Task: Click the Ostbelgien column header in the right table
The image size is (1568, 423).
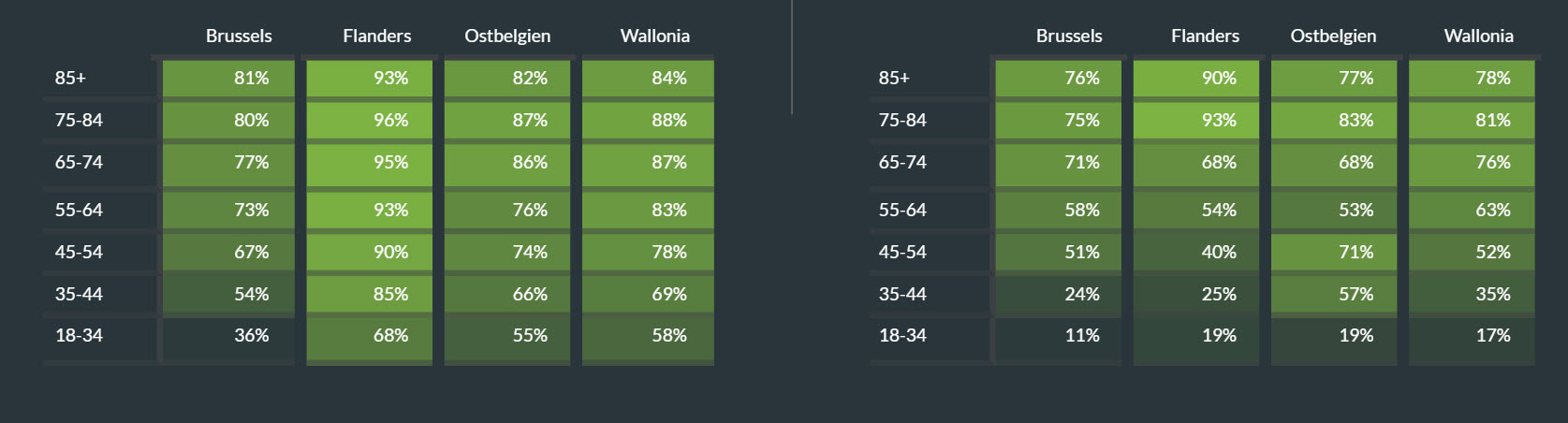Action: [1333, 36]
